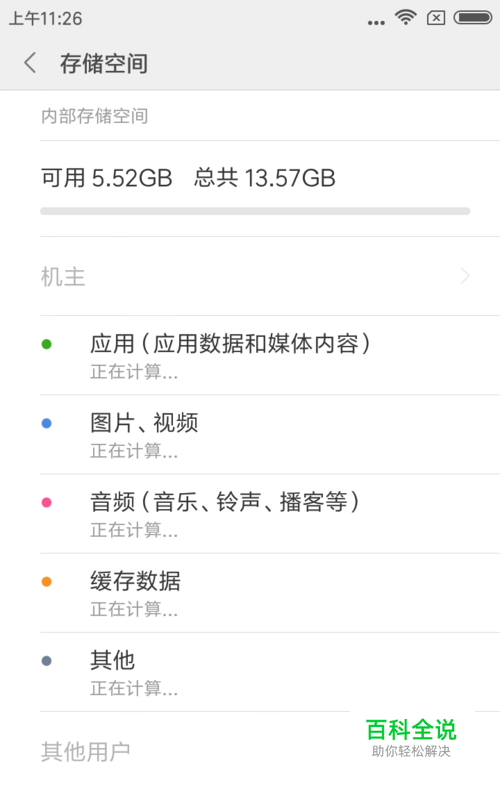Screen dimensions: 500x790
Task: Tap the 可用 5.52GB storage summary
Action: pos(107,178)
